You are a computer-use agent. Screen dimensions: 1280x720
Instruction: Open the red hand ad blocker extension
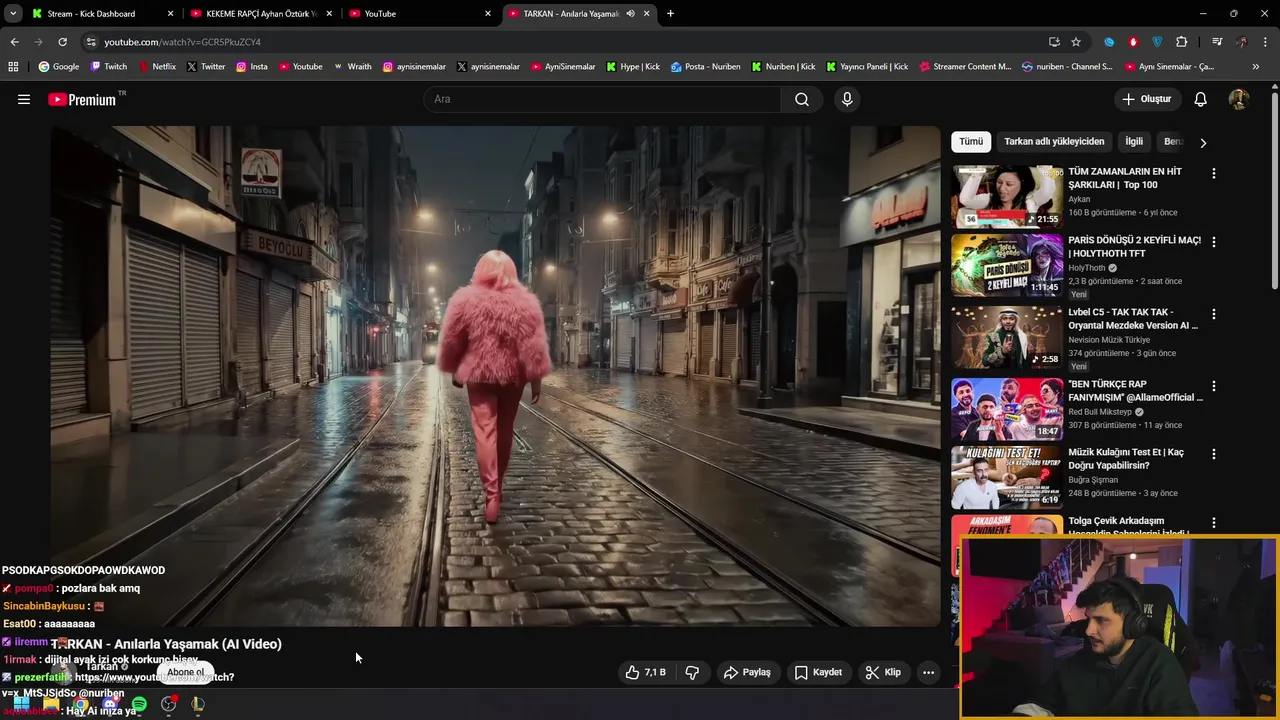click(x=1133, y=42)
